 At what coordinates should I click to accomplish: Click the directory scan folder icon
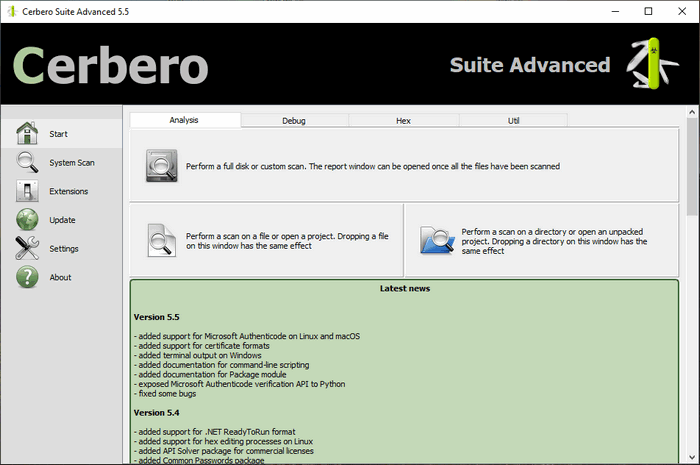pos(437,241)
